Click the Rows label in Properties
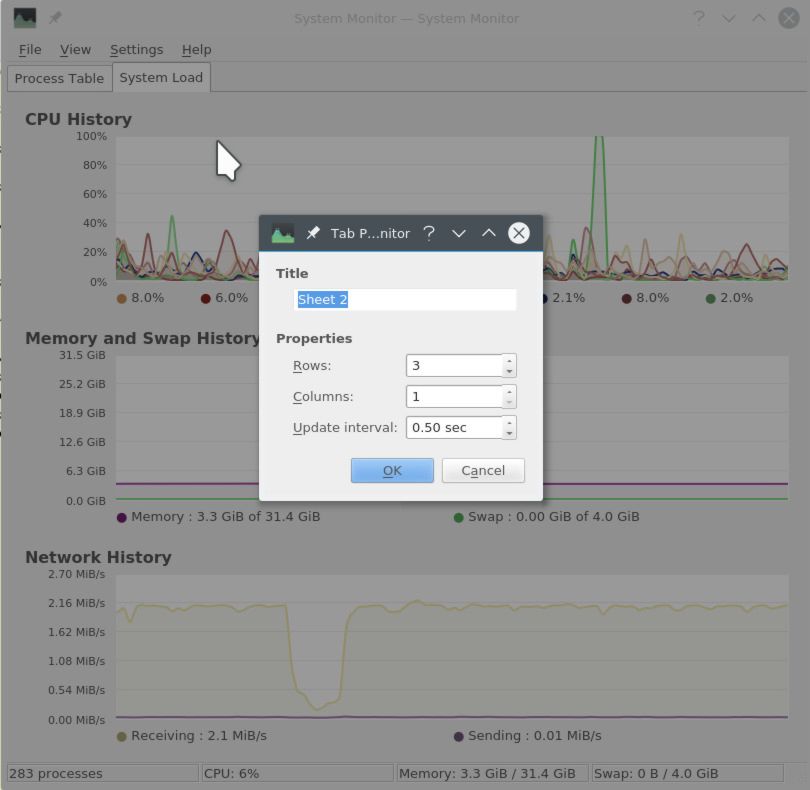The width and height of the screenshot is (810, 790). point(312,366)
